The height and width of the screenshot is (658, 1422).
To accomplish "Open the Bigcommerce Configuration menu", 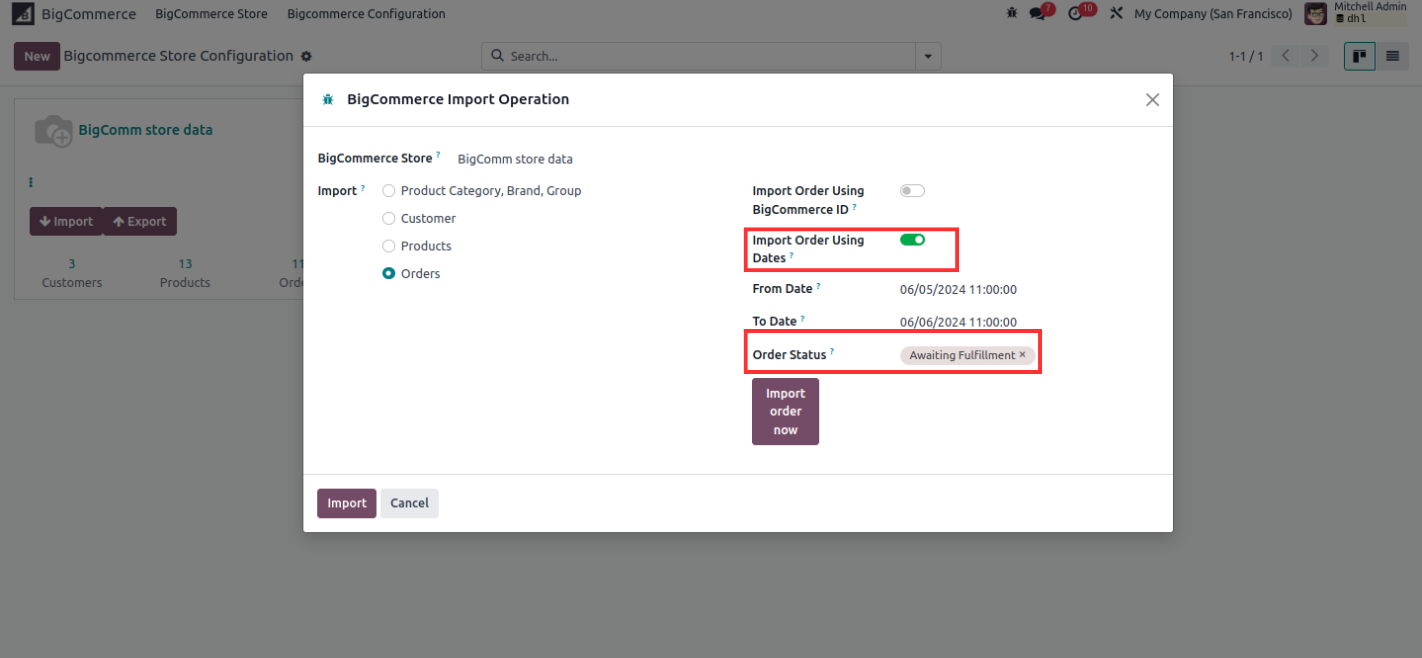I will pos(366,14).
